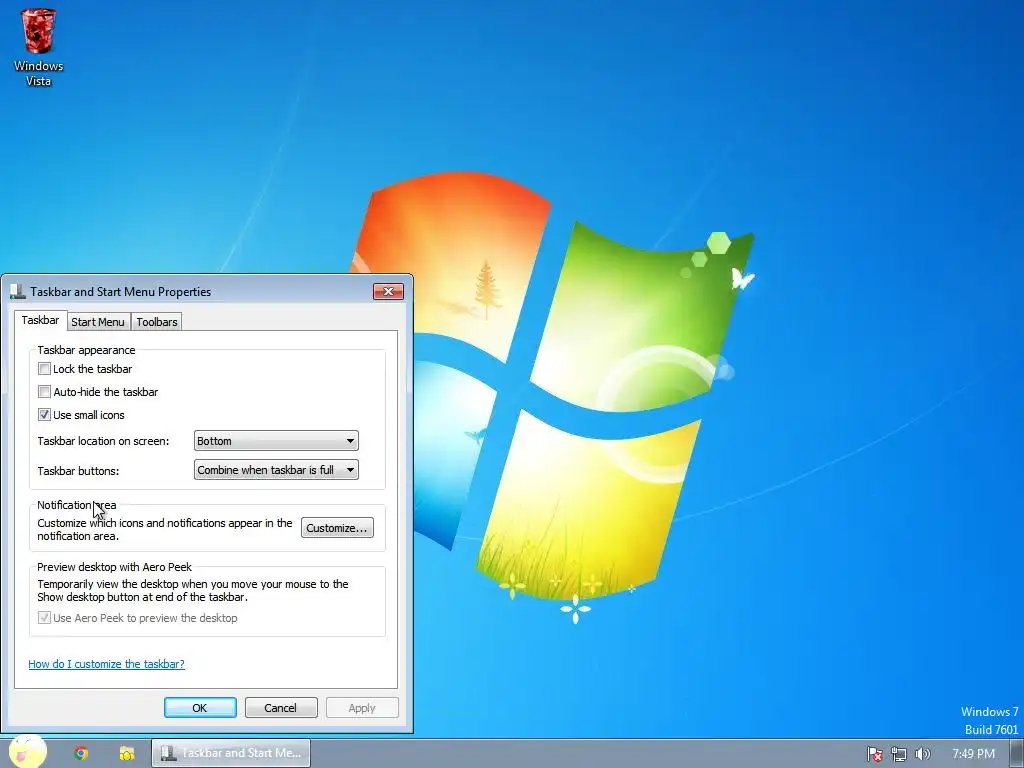
Task: Click the Taskbar location on screen label
Action: tap(103, 441)
